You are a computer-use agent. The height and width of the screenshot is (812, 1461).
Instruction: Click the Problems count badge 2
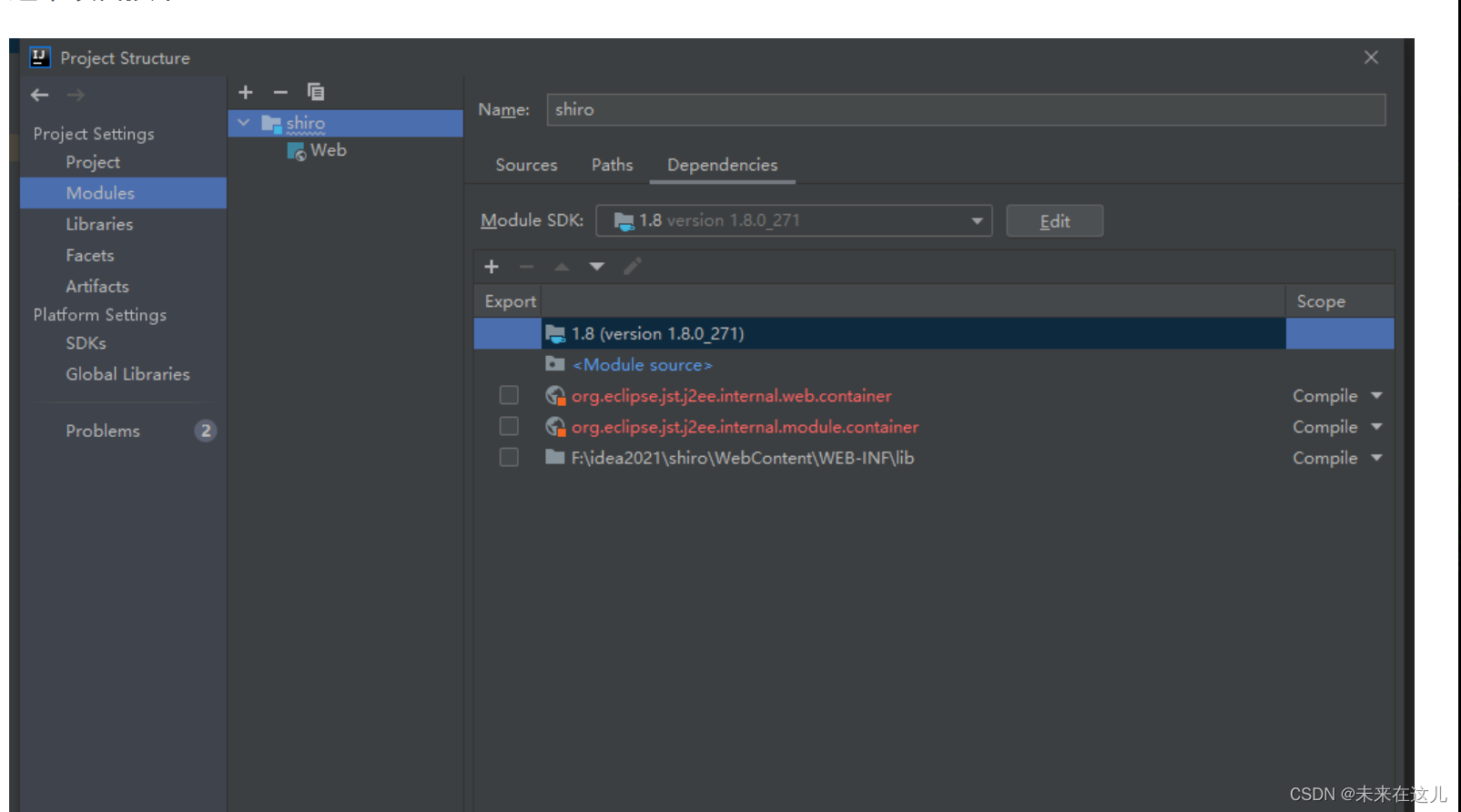click(206, 431)
